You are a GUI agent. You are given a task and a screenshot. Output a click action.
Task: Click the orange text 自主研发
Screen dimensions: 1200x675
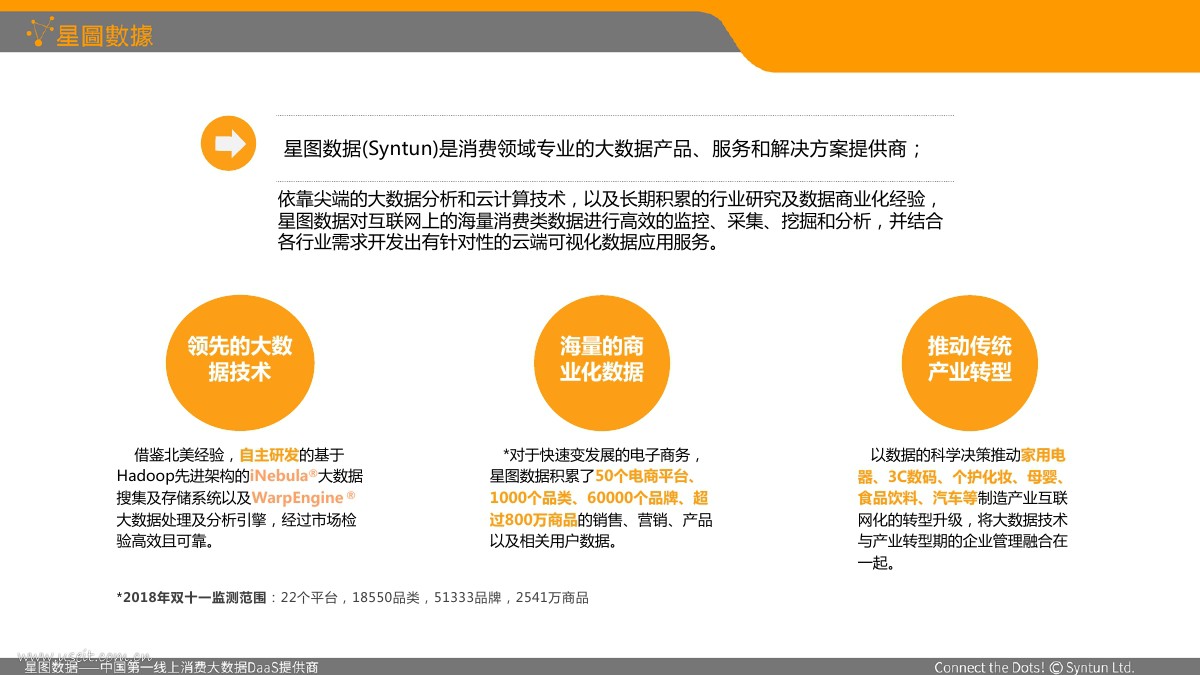tap(269, 454)
